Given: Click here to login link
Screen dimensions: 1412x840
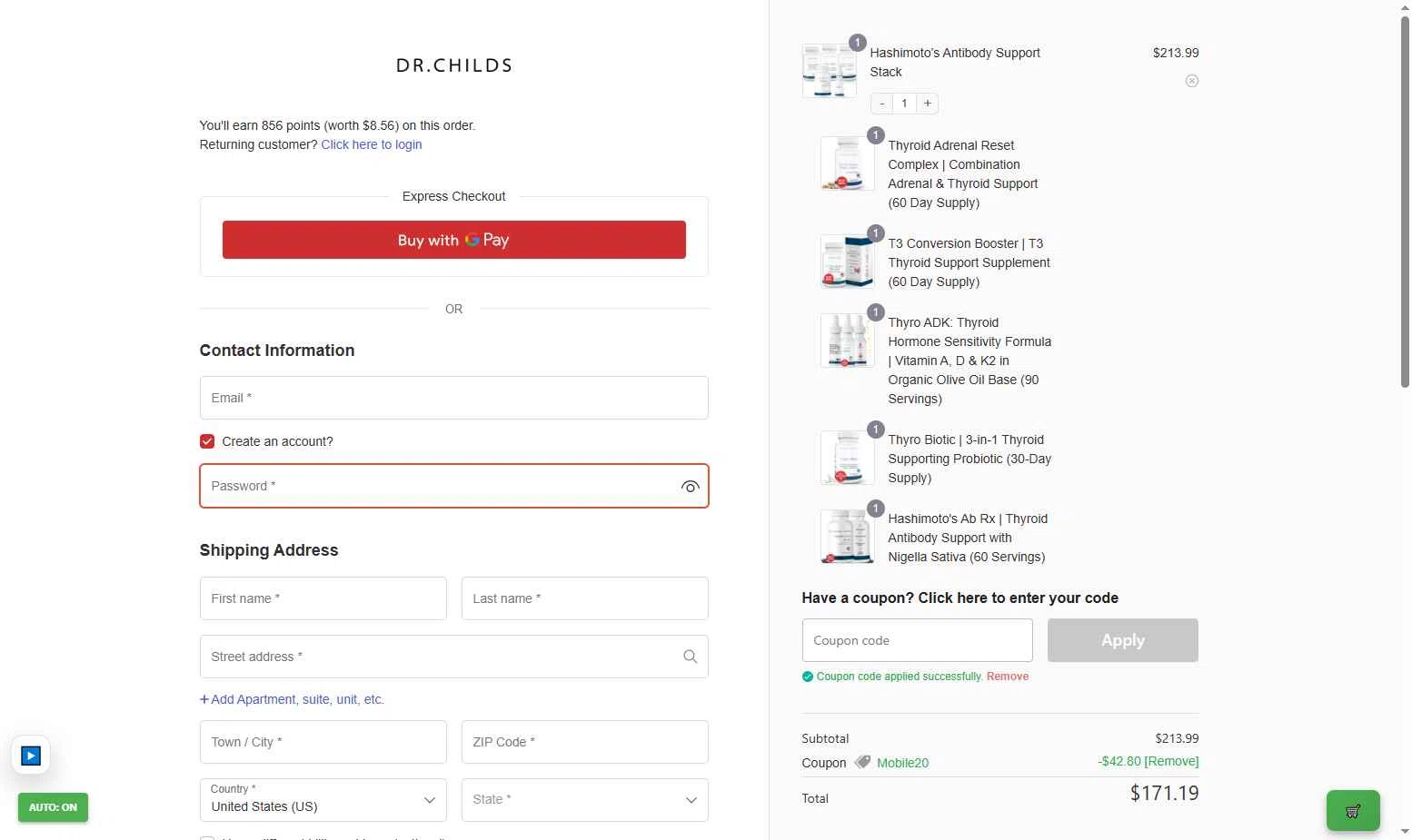Looking at the screenshot, I should [372, 144].
